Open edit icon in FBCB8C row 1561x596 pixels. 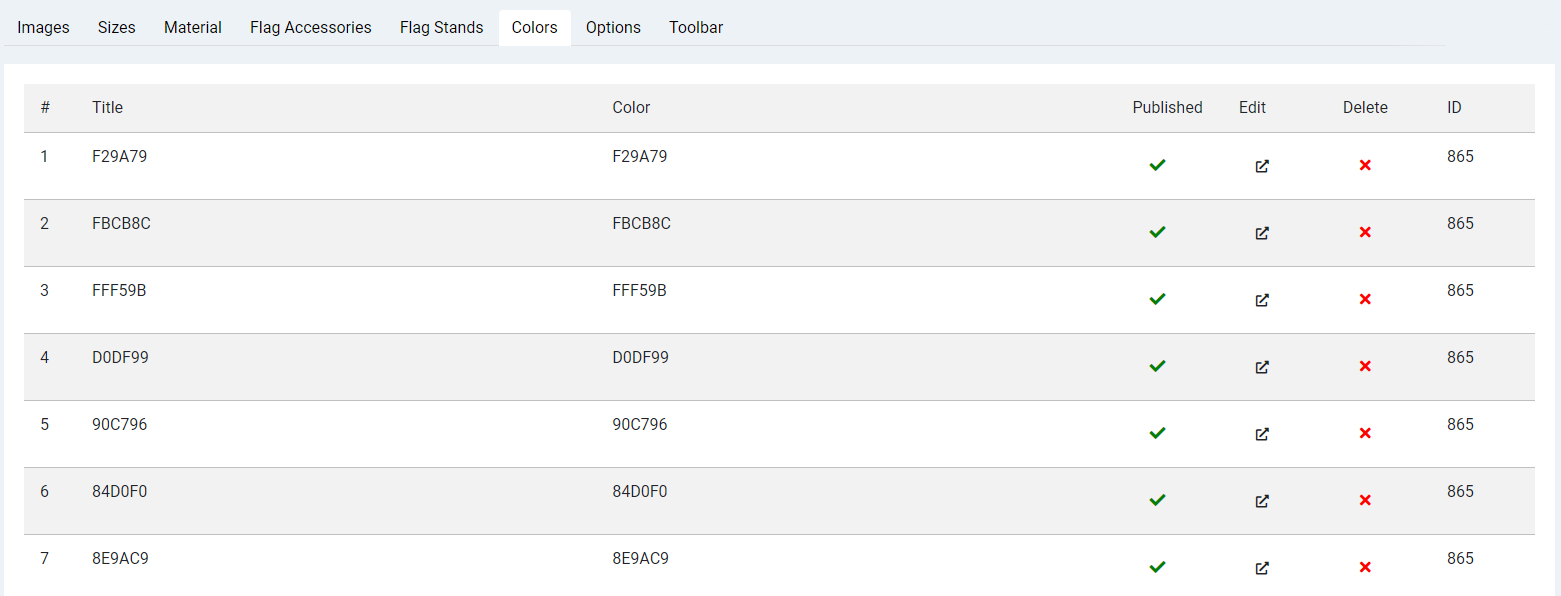[1261, 233]
